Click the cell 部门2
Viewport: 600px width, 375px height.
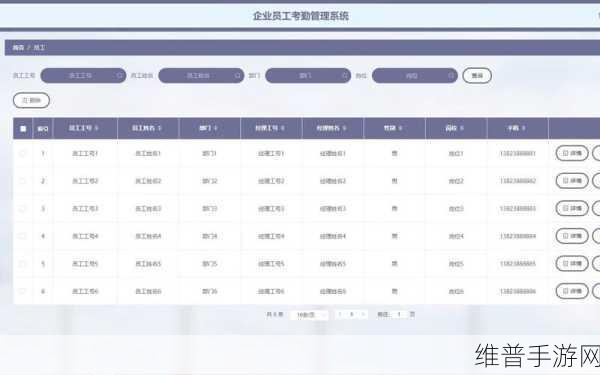click(210, 181)
